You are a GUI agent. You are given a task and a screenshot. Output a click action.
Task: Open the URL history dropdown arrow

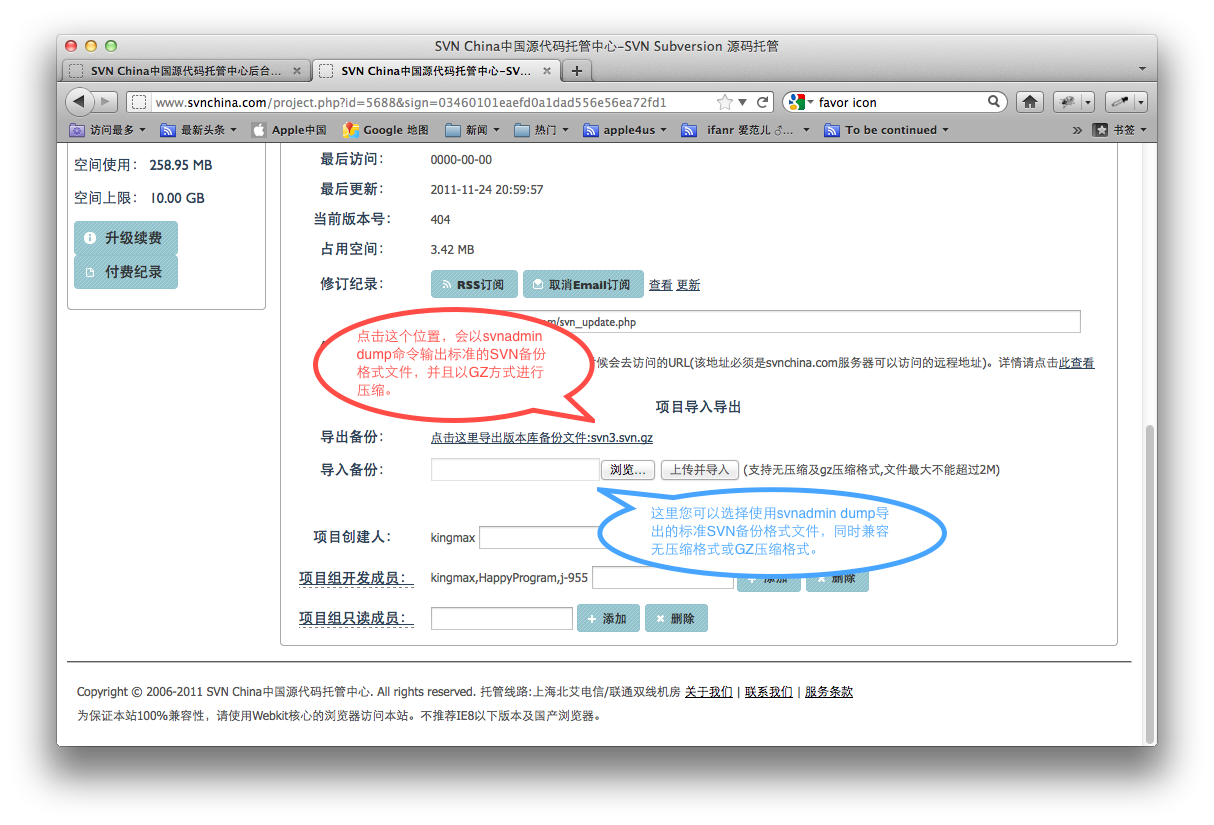742,102
